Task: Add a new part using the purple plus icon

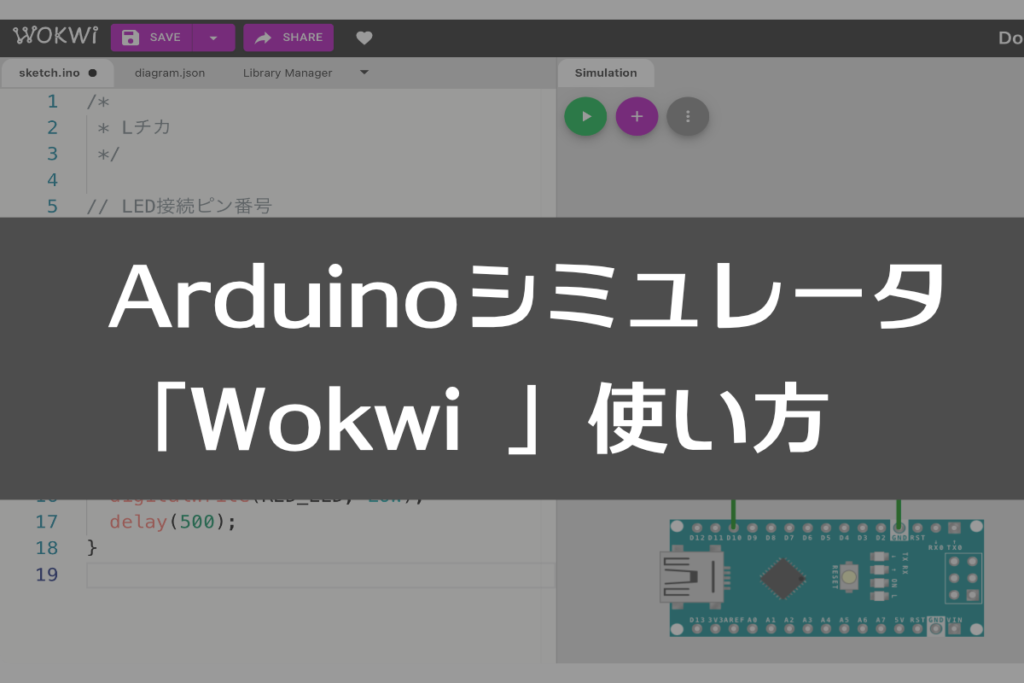Action: point(636,116)
